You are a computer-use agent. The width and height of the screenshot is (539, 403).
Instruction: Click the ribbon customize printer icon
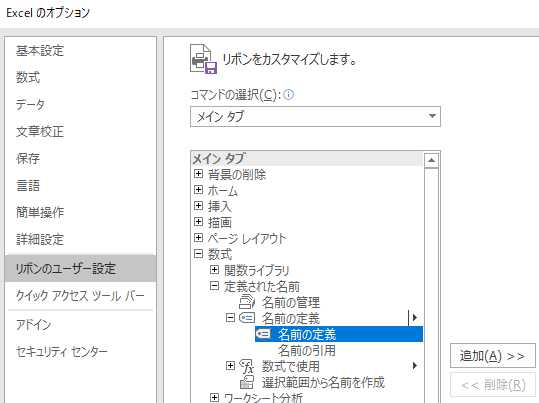coord(204,59)
